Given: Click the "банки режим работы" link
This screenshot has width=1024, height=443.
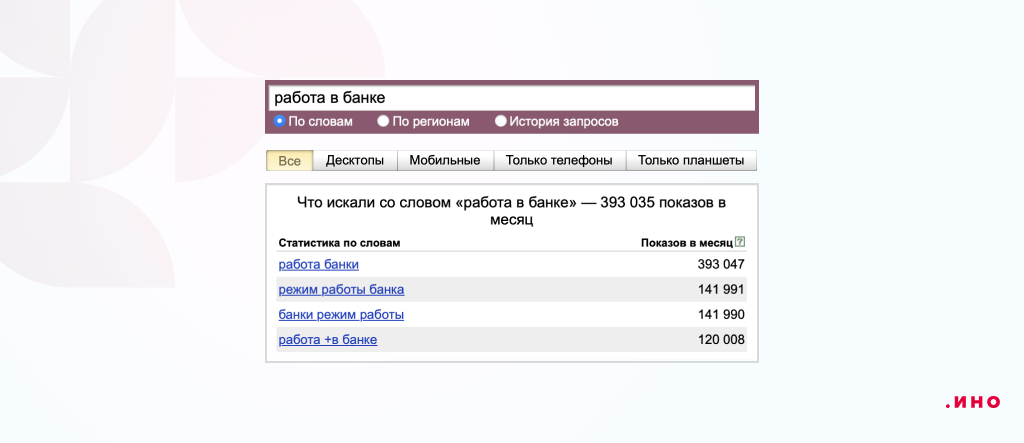Looking at the screenshot, I should coord(341,315).
